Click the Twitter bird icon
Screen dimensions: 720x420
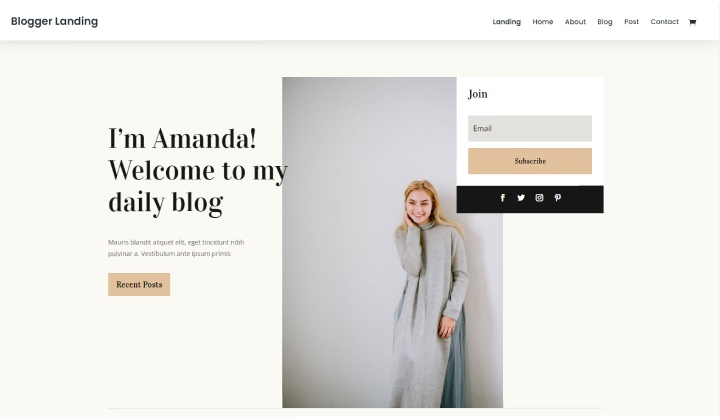[x=521, y=198]
